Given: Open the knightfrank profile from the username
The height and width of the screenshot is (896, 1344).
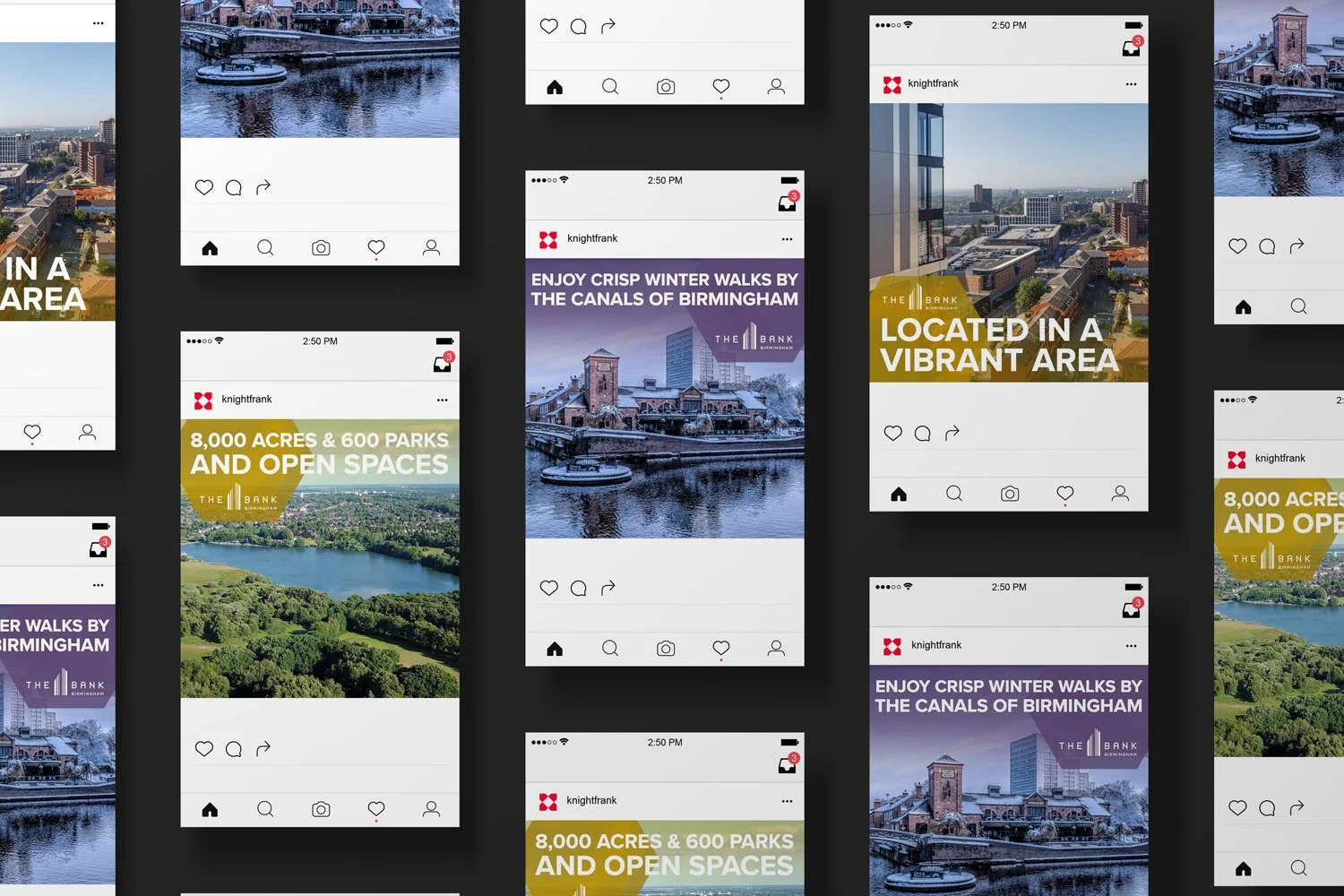Looking at the screenshot, I should (590, 238).
